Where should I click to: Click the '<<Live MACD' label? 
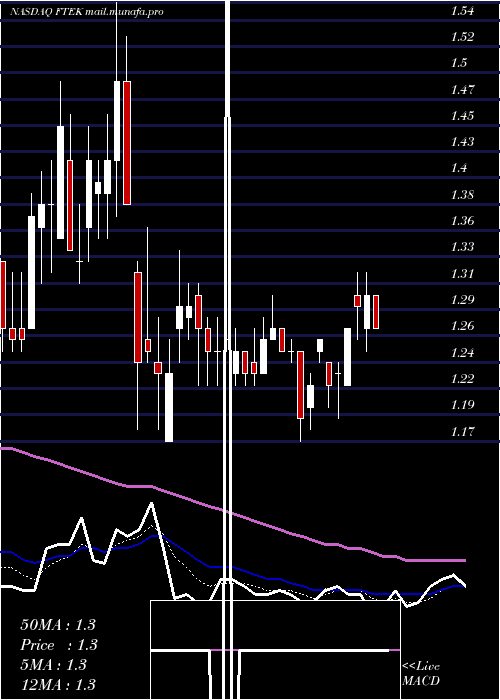(421, 673)
